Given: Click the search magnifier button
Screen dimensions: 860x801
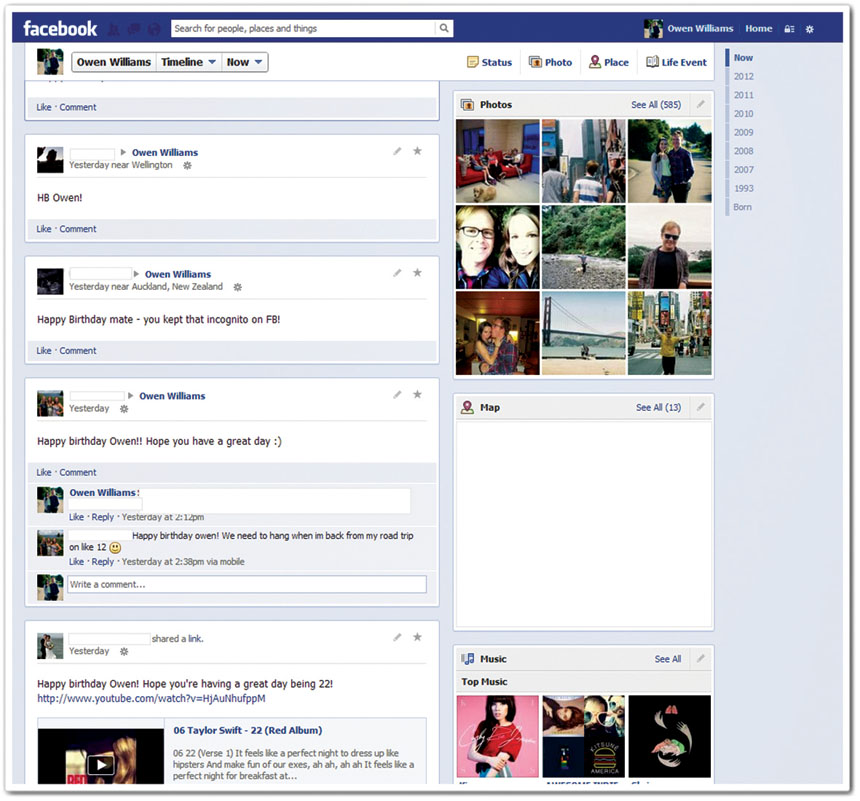Looking at the screenshot, I should point(444,29).
